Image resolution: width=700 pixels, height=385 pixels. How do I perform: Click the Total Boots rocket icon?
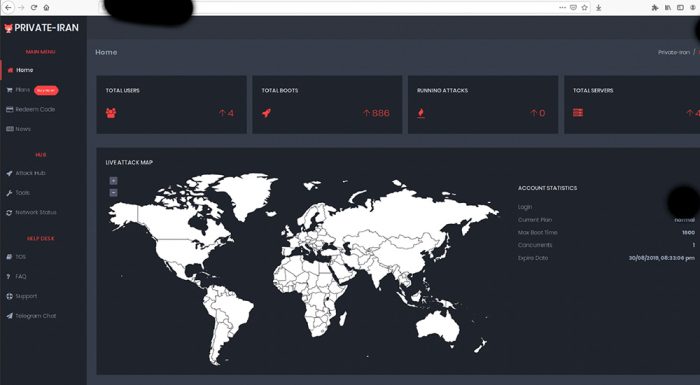pos(267,113)
